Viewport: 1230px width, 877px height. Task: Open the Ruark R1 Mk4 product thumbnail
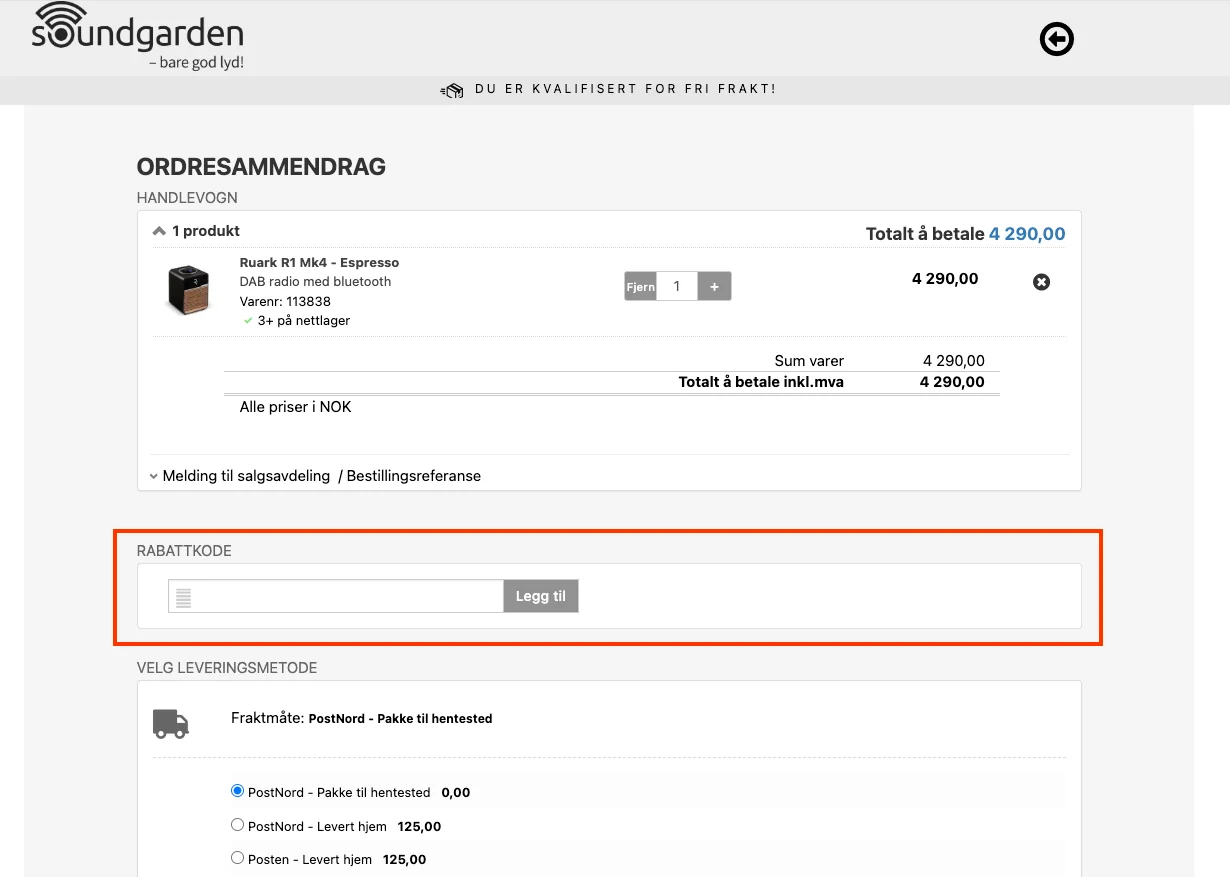pos(187,290)
